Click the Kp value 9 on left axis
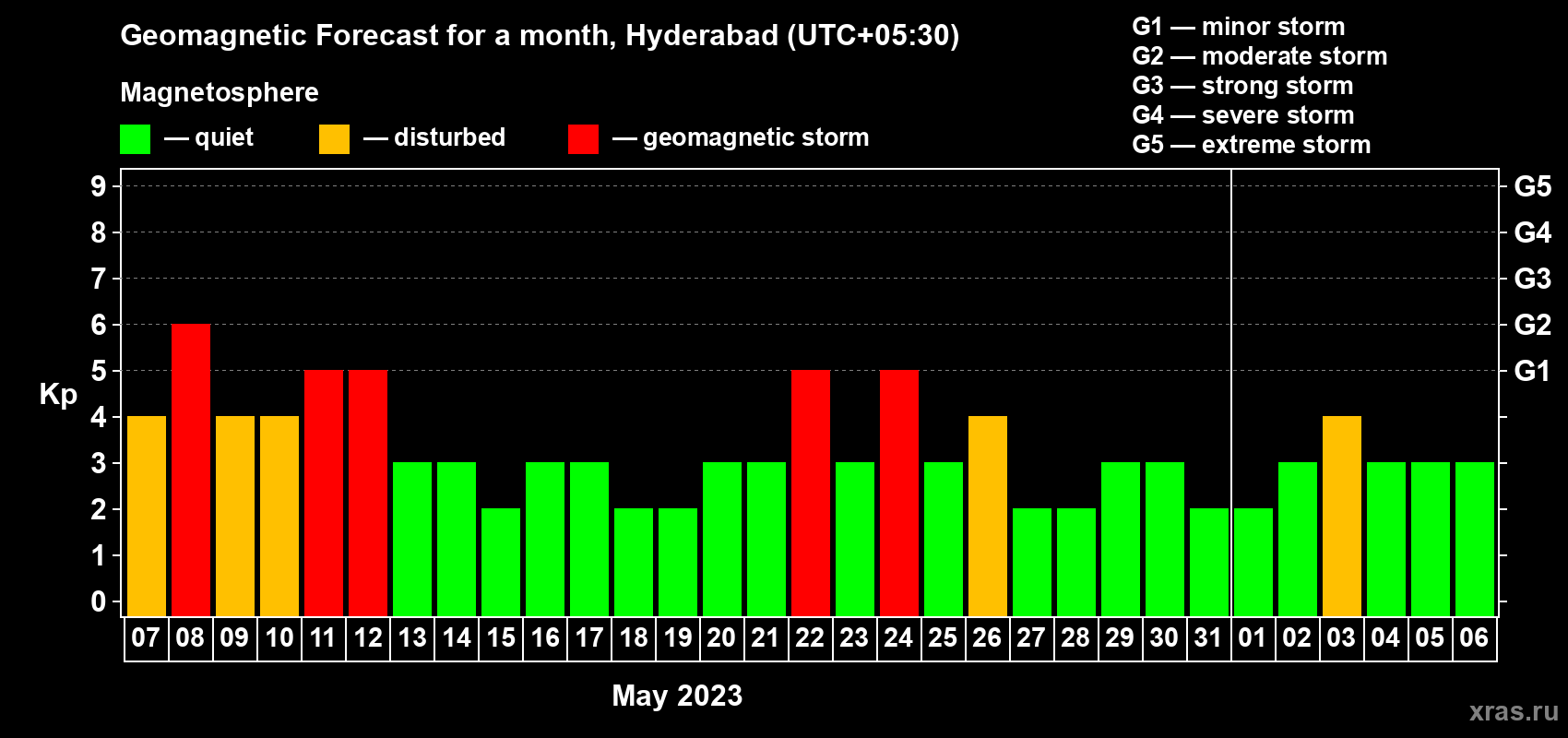Viewport: 1568px width, 738px height. [x=99, y=186]
